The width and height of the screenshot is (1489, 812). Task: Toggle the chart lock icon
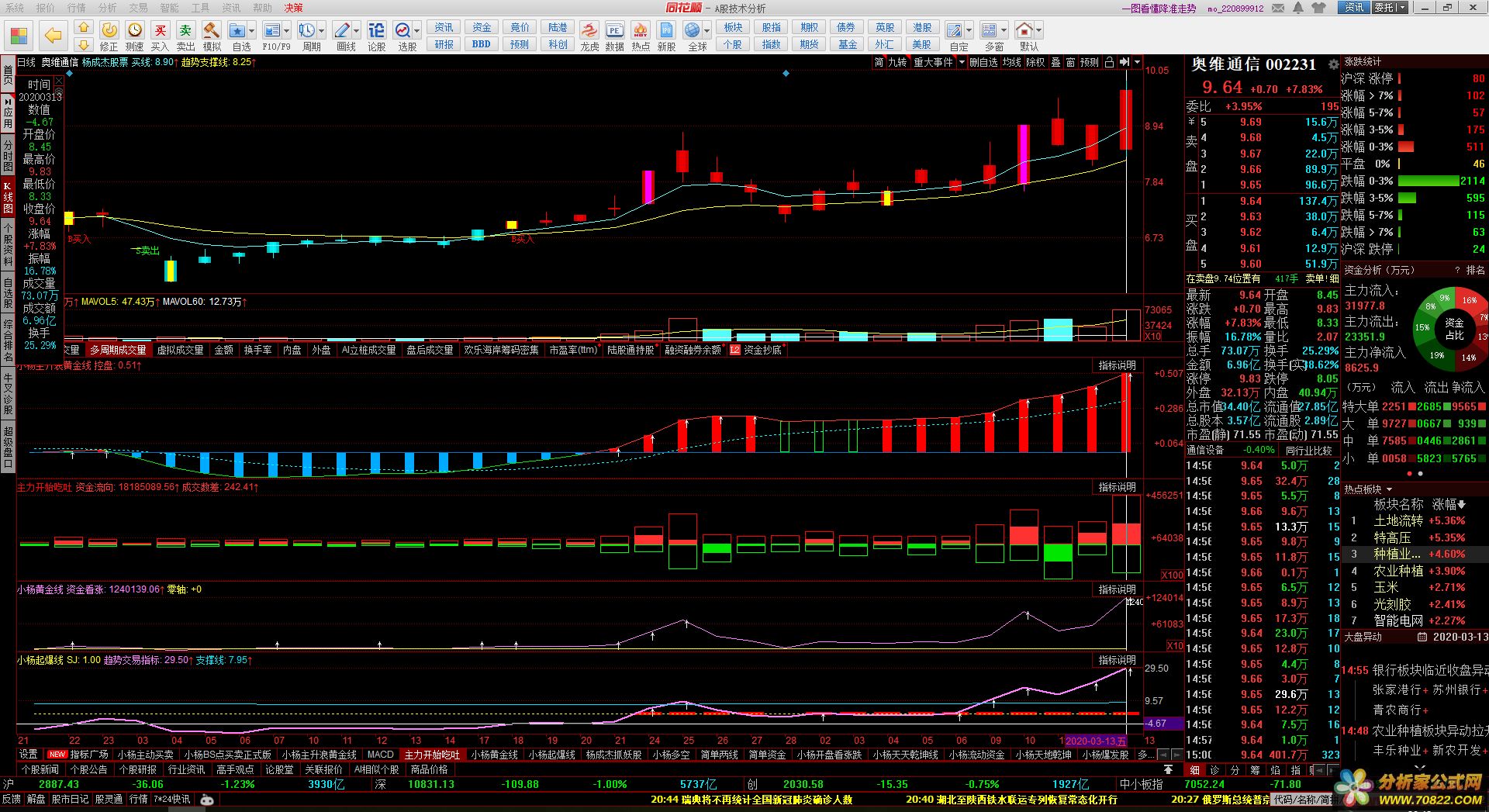[1109, 62]
